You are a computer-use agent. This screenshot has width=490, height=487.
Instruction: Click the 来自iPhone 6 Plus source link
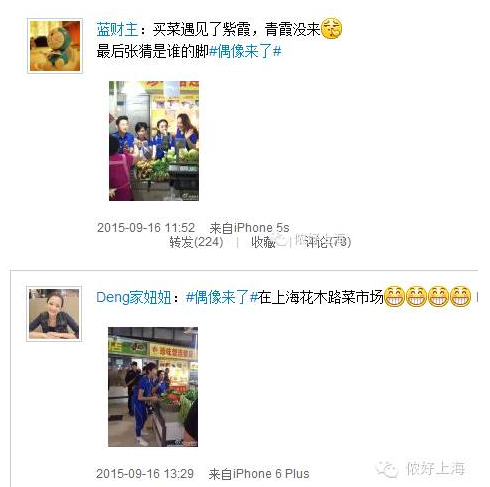259,474
